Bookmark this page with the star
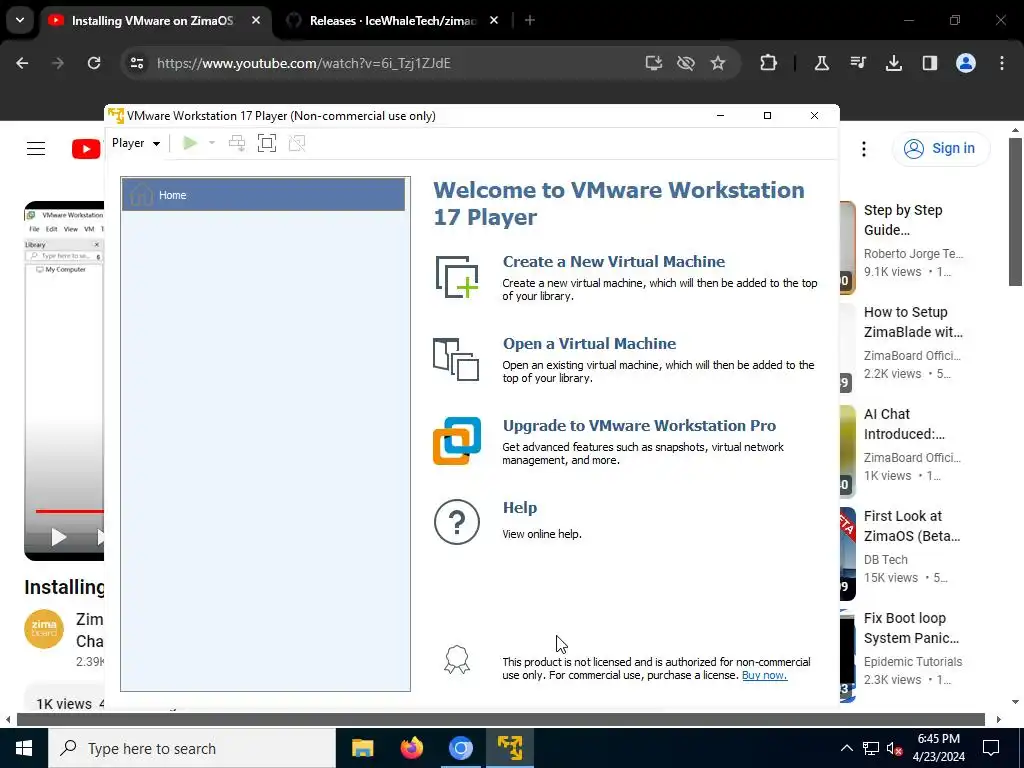1024x768 pixels. [718, 63]
